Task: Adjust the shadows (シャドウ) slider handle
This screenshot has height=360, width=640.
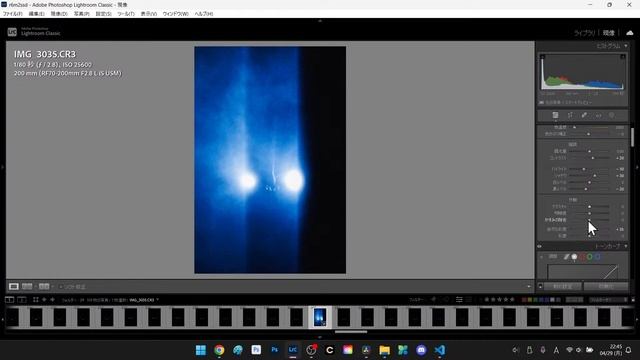Action: [595, 176]
